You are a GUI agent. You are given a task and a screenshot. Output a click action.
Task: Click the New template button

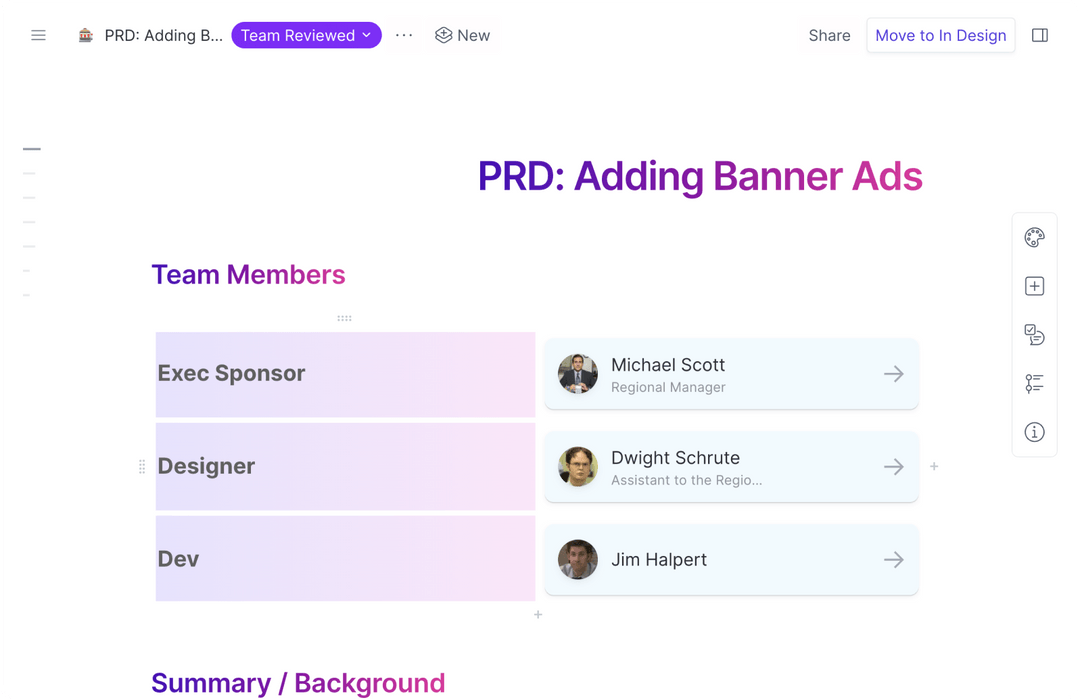(x=462, y=36)
